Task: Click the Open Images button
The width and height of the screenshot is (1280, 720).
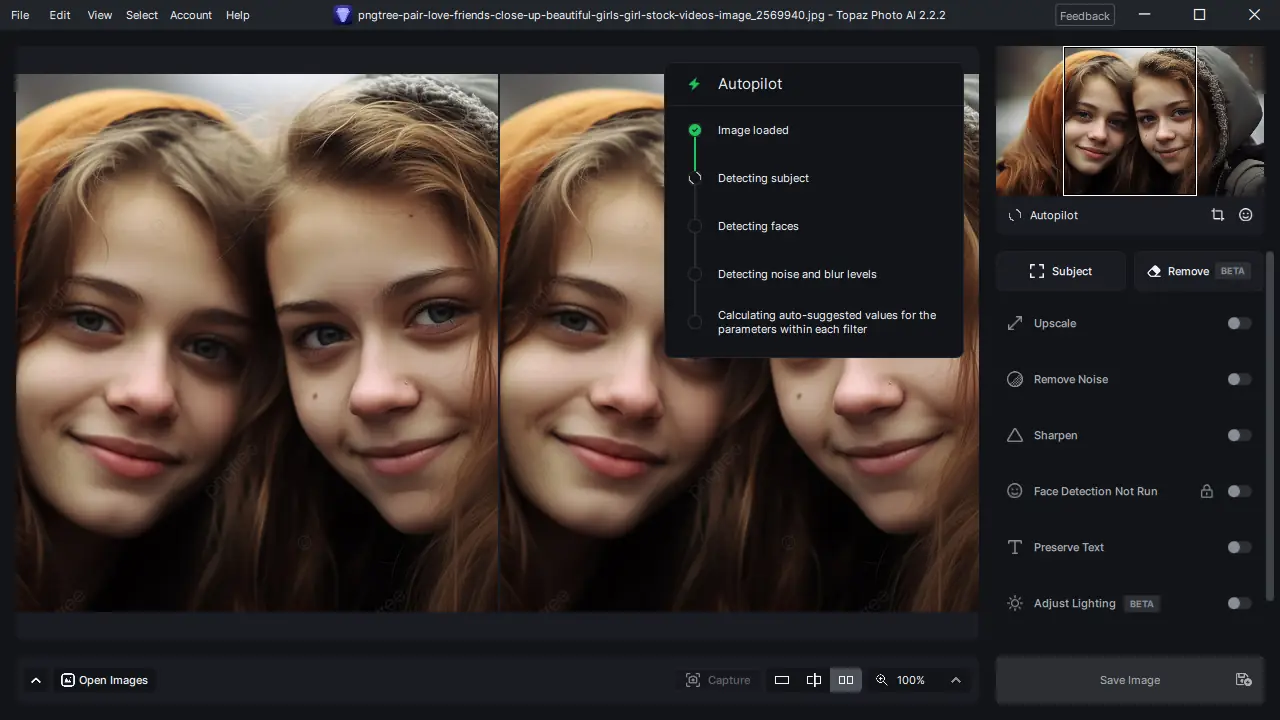Action: coord(104,680)
